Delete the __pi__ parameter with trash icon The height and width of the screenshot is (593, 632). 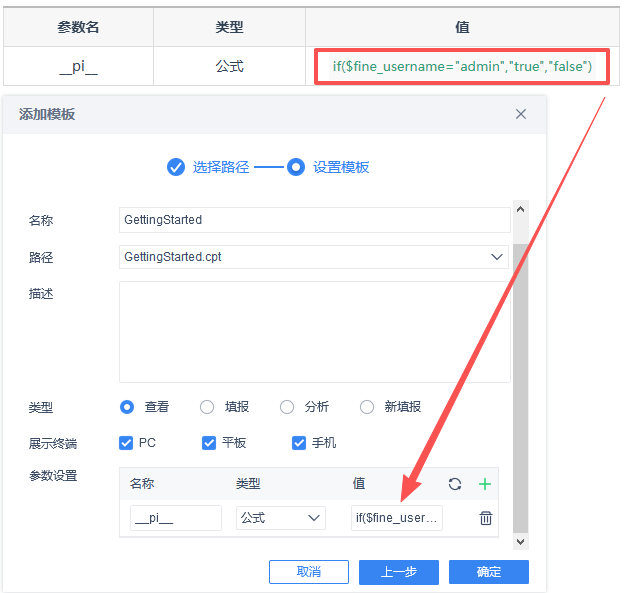coord(486,518)
